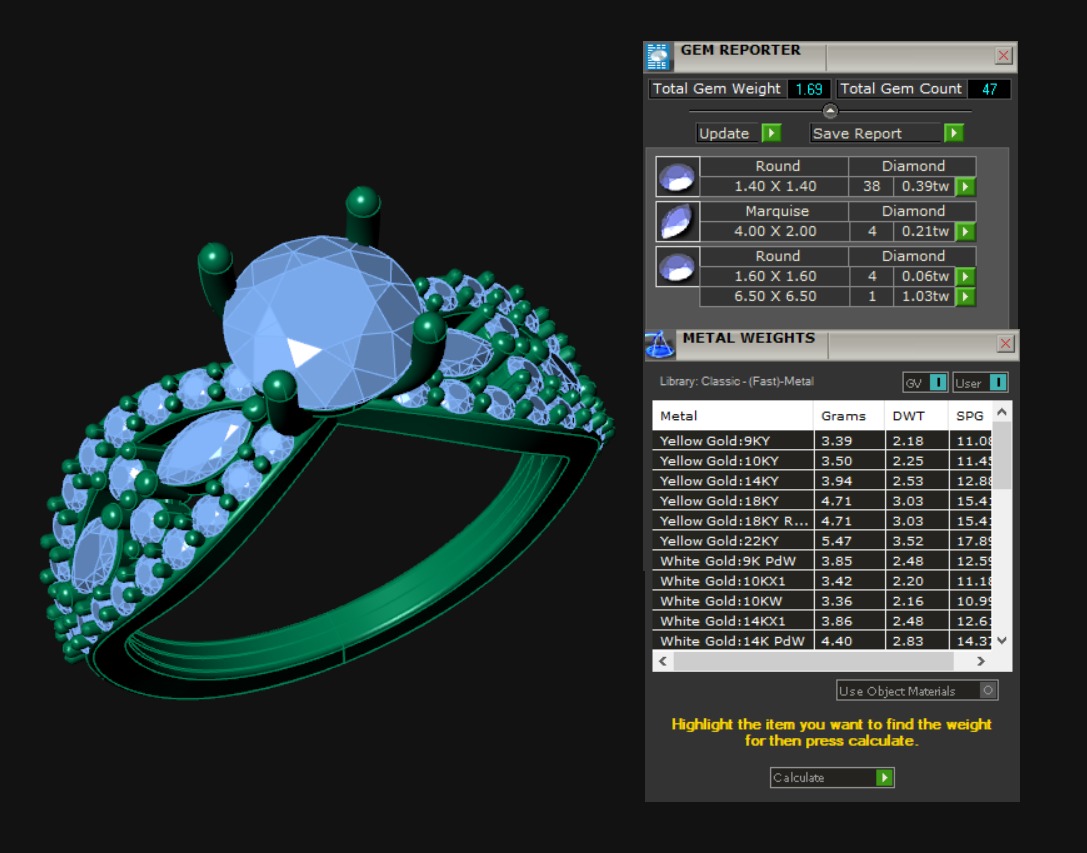The height and width of the screenshot is (853, 1087).
Task: Sort the table by the Metal column header
Action: (x=733, y=416)
